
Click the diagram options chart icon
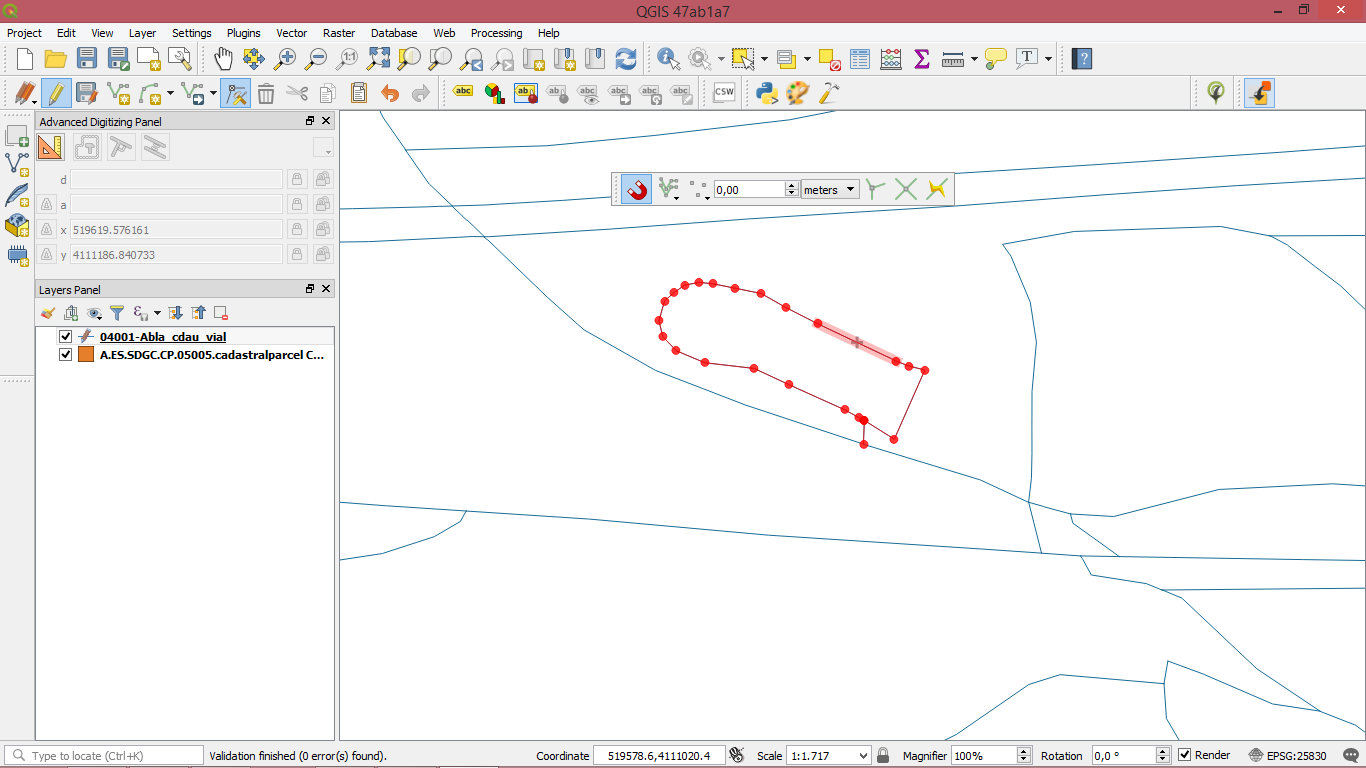494,94
